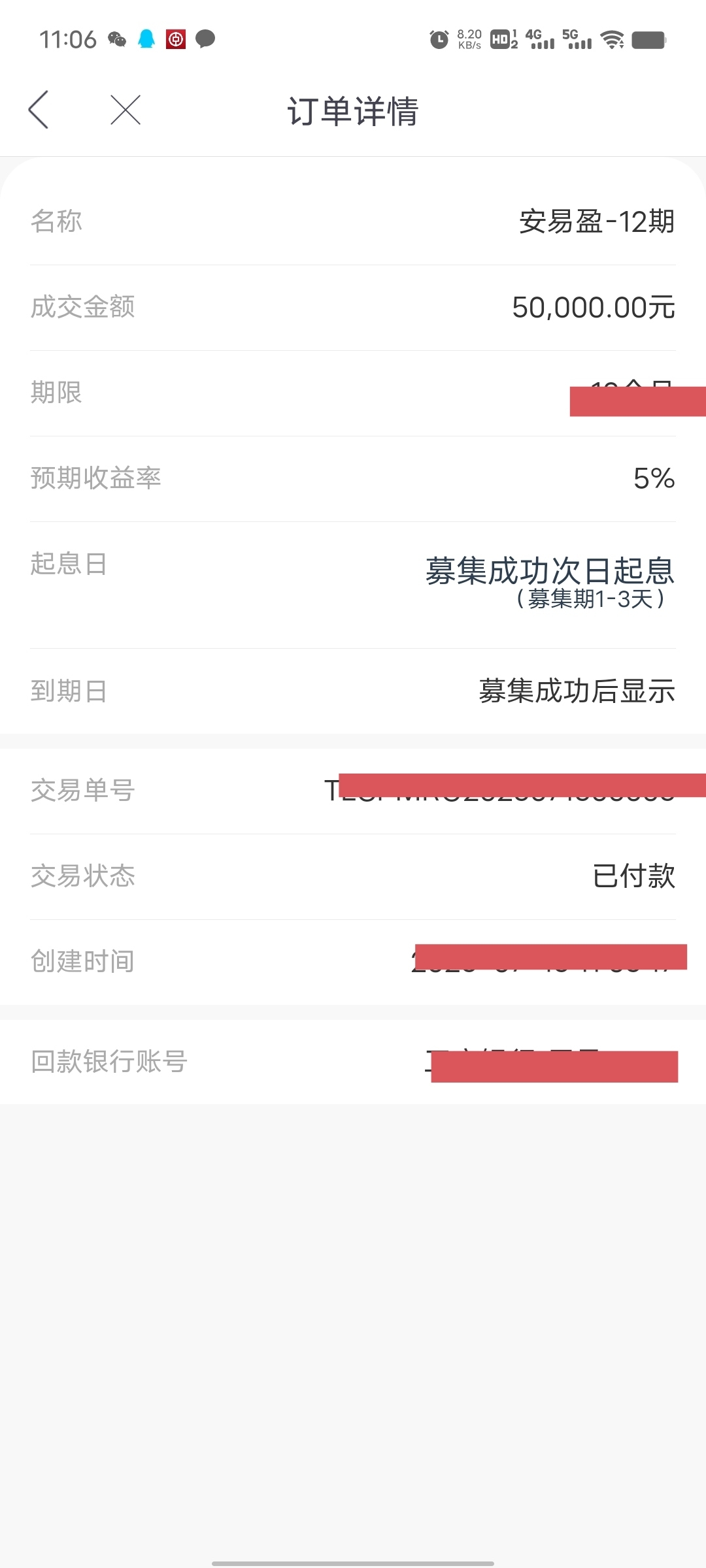Tap the 回款银行账号 bank account row

tap(353, 1062)
